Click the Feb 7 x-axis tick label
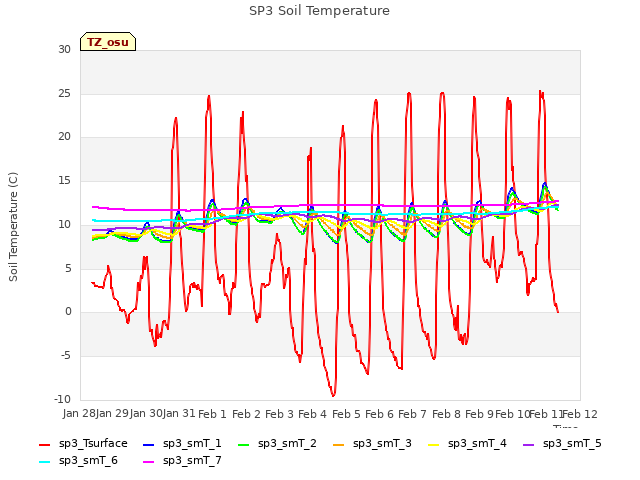 click(412, 414)
